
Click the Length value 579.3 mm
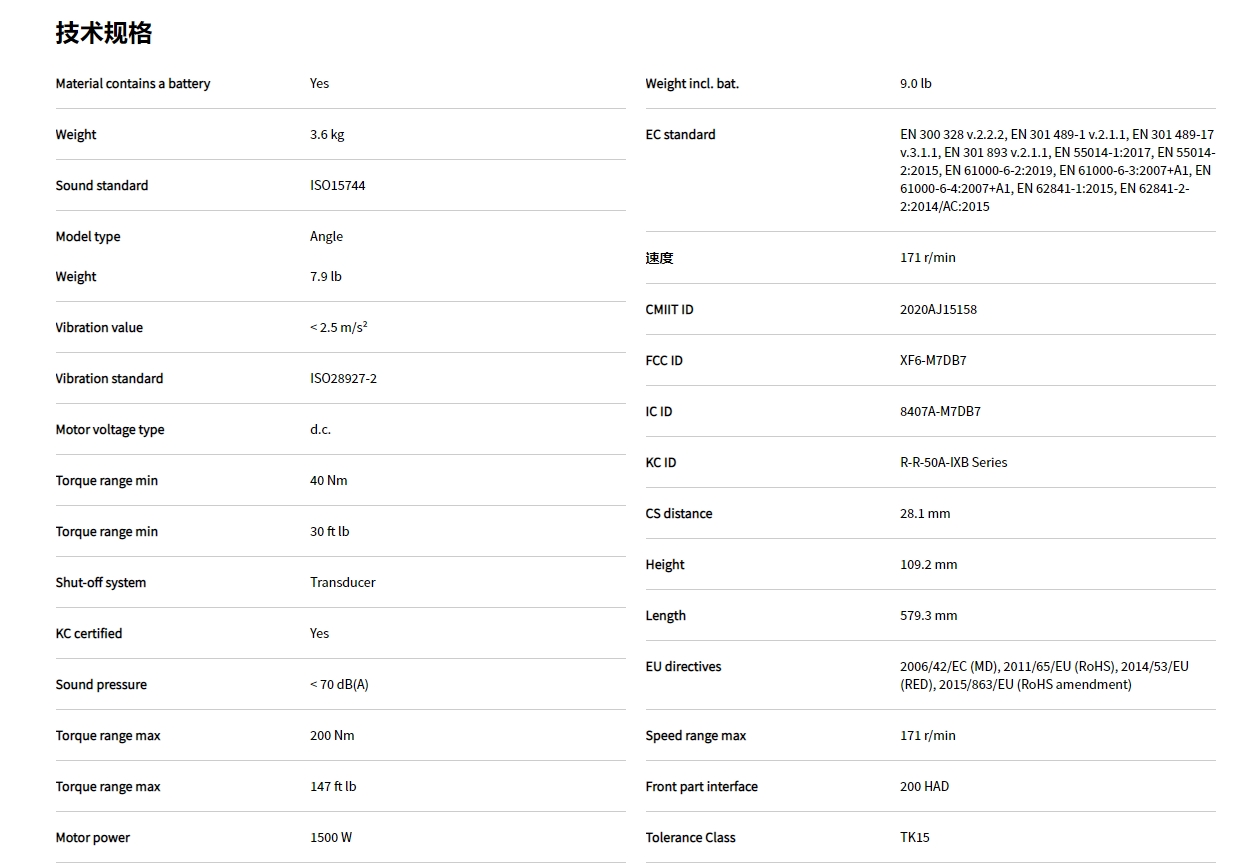[928, 615]
